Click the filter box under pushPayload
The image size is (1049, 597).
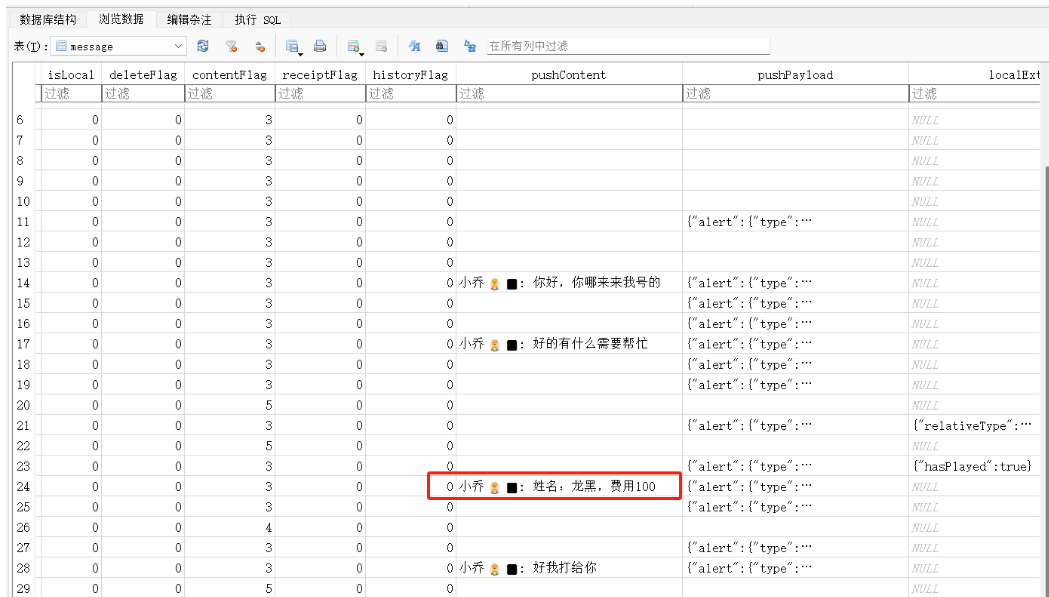[x=794, y=94]
